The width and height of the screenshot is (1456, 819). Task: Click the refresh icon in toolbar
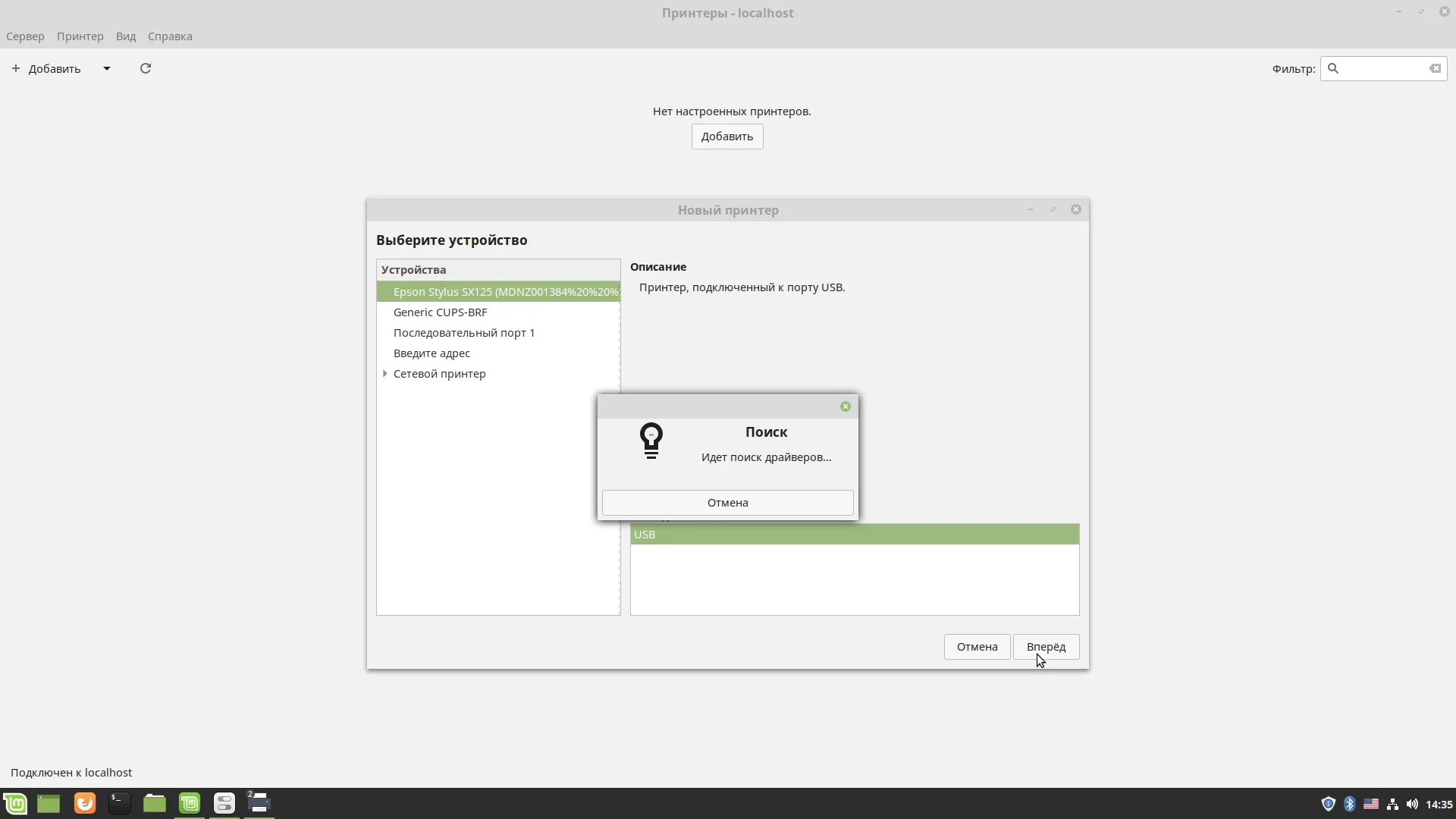[146, 68]
